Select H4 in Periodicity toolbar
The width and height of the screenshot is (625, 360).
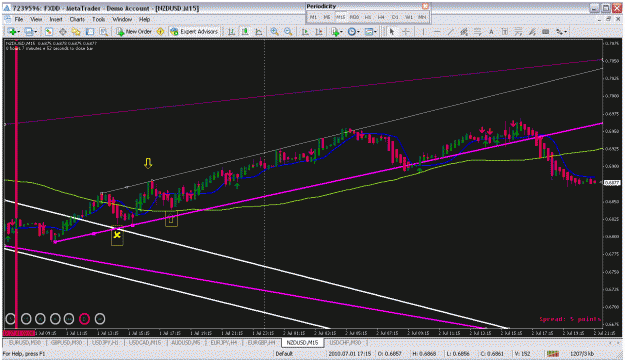[x=381, y=17]
